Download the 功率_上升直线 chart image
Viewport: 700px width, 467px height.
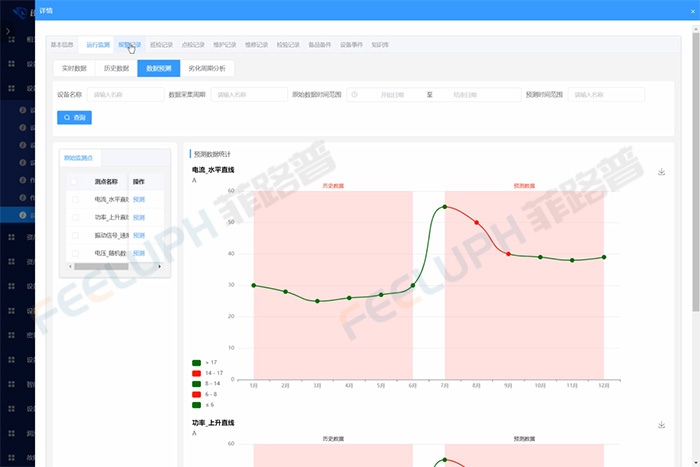pos(661,425)
